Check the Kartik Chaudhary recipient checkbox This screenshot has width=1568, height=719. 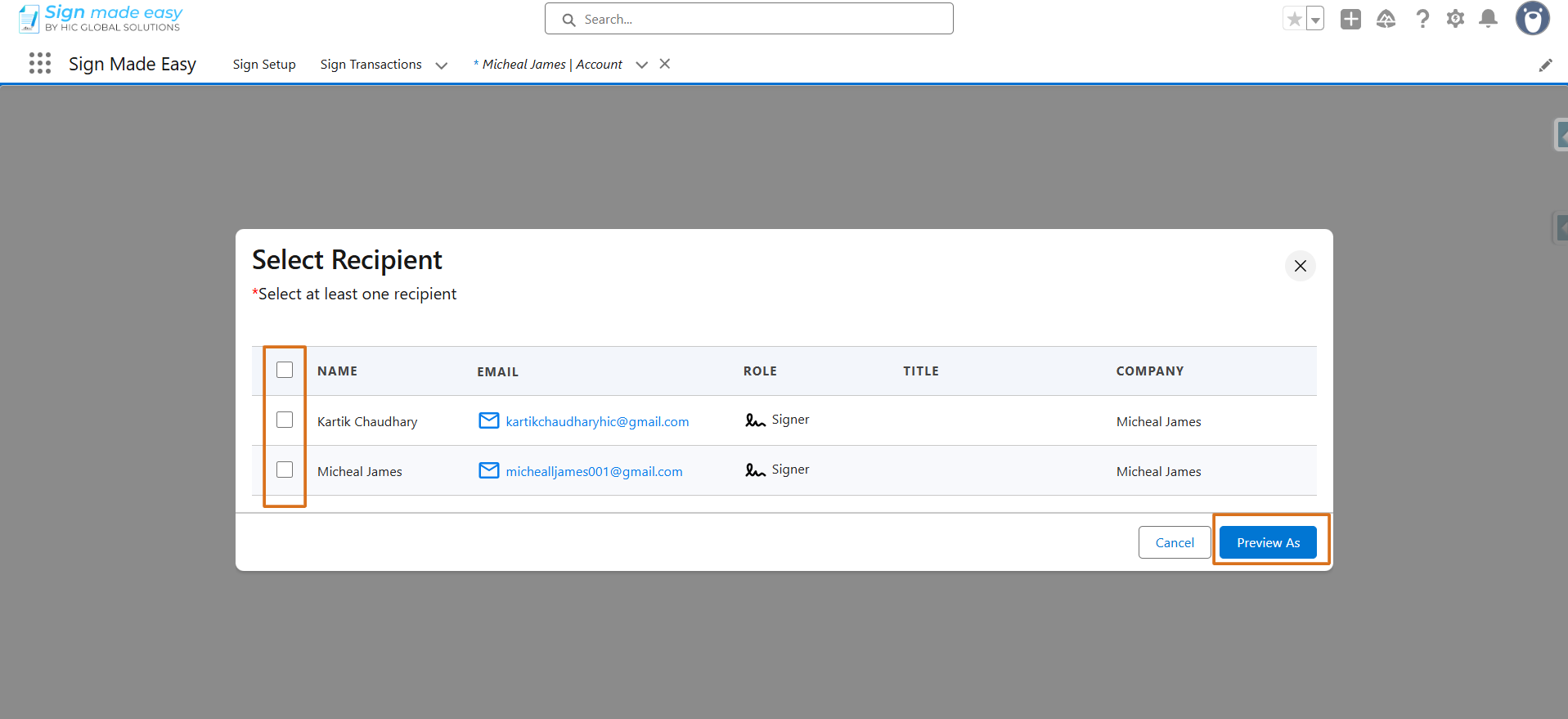(285, 420)
